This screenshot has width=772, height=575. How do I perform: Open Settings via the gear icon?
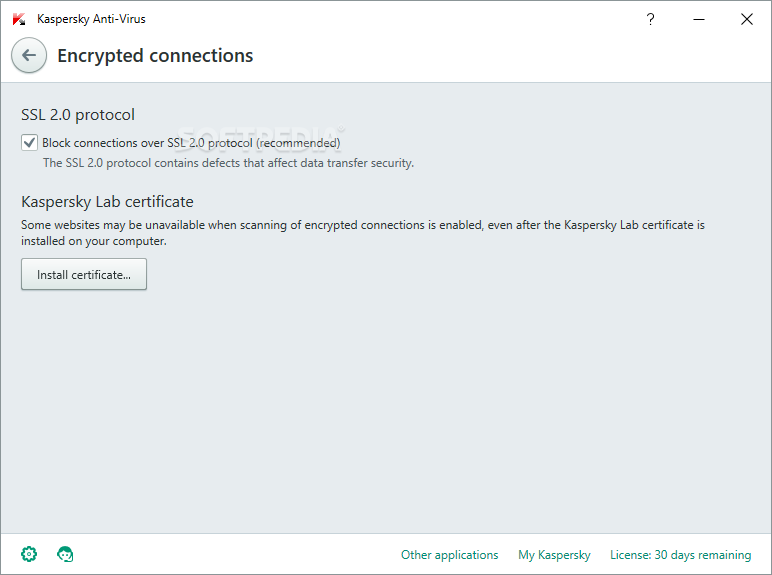tap(29, 554)
